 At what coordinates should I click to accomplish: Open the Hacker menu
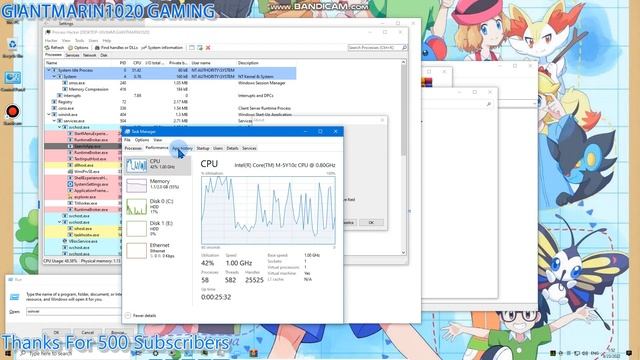[51, 41]
